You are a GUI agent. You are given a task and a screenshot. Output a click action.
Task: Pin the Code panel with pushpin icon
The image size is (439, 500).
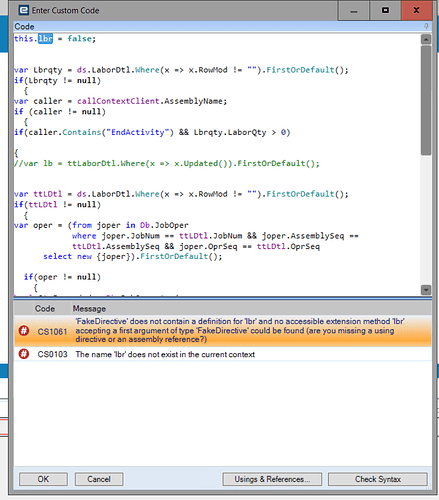click(426, 26)
